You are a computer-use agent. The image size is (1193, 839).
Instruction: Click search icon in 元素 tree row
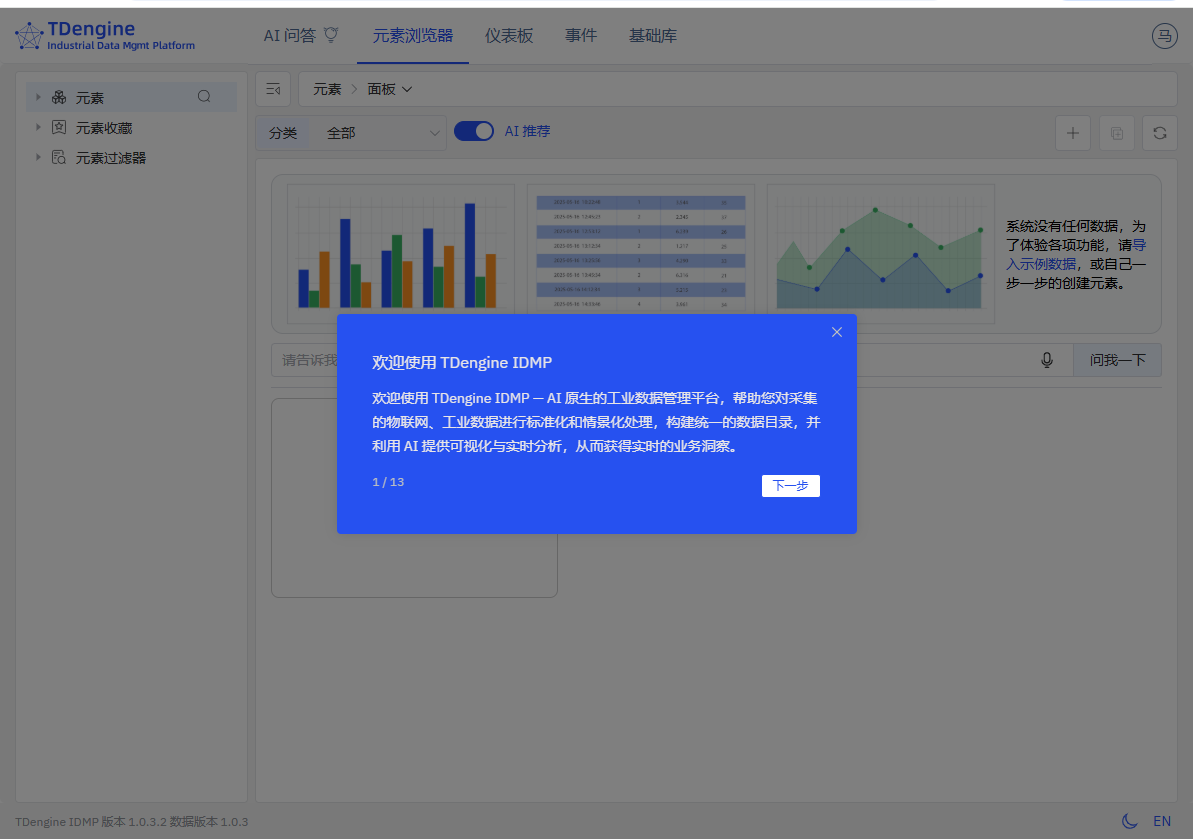[204, 97]
